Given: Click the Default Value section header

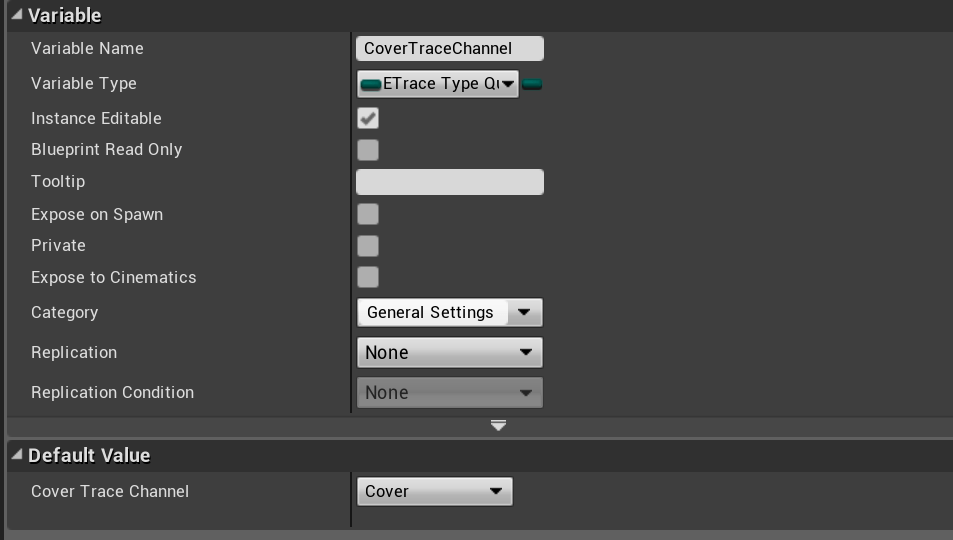Looking at the screenshot, I should tap(89, 455).
